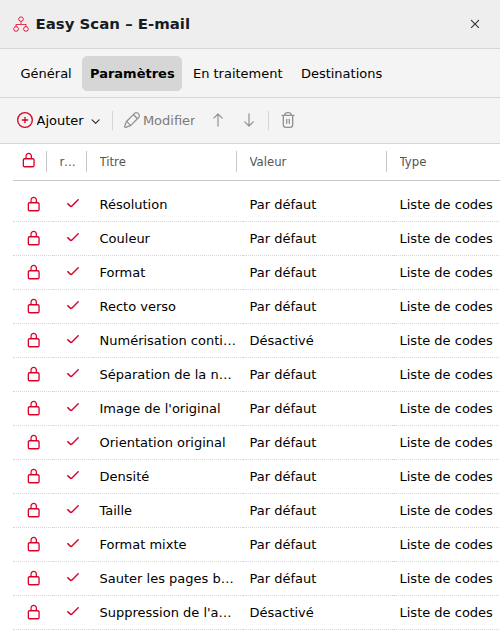Select the Séparation de la n... title

(166, 374)
